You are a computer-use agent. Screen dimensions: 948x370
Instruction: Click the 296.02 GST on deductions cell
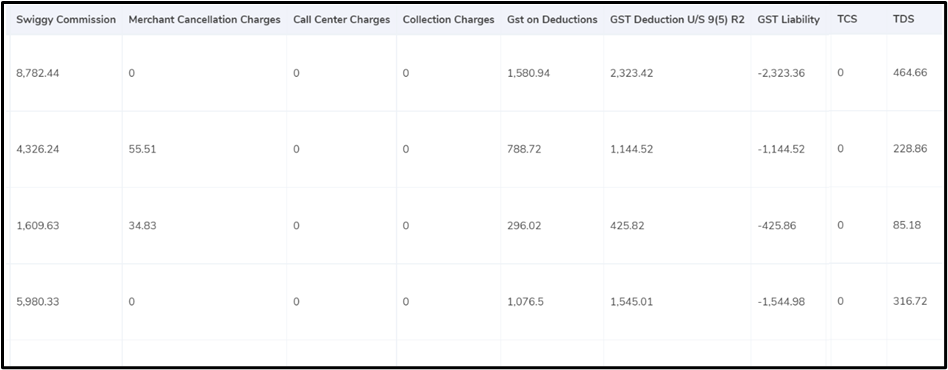525,226
